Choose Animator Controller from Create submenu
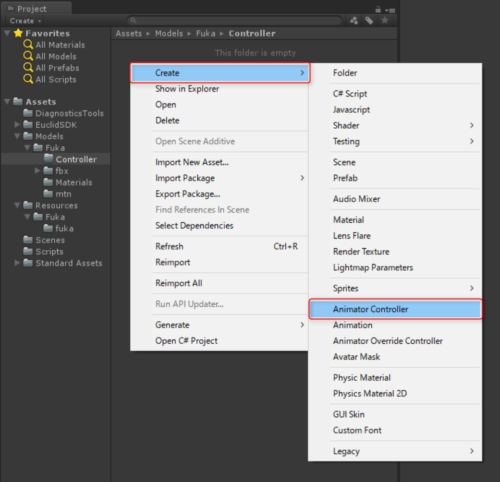 point(395,309)
